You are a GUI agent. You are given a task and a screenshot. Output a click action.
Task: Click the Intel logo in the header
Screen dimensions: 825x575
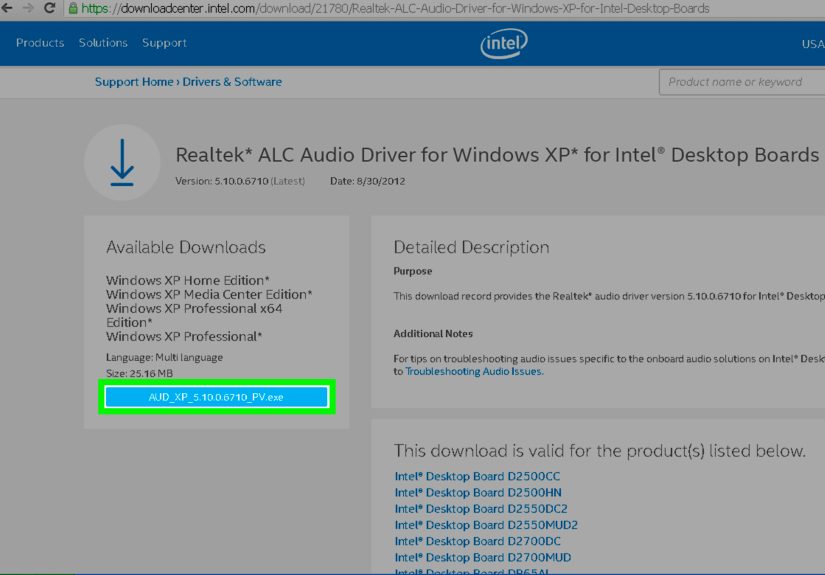pos(504,43)
